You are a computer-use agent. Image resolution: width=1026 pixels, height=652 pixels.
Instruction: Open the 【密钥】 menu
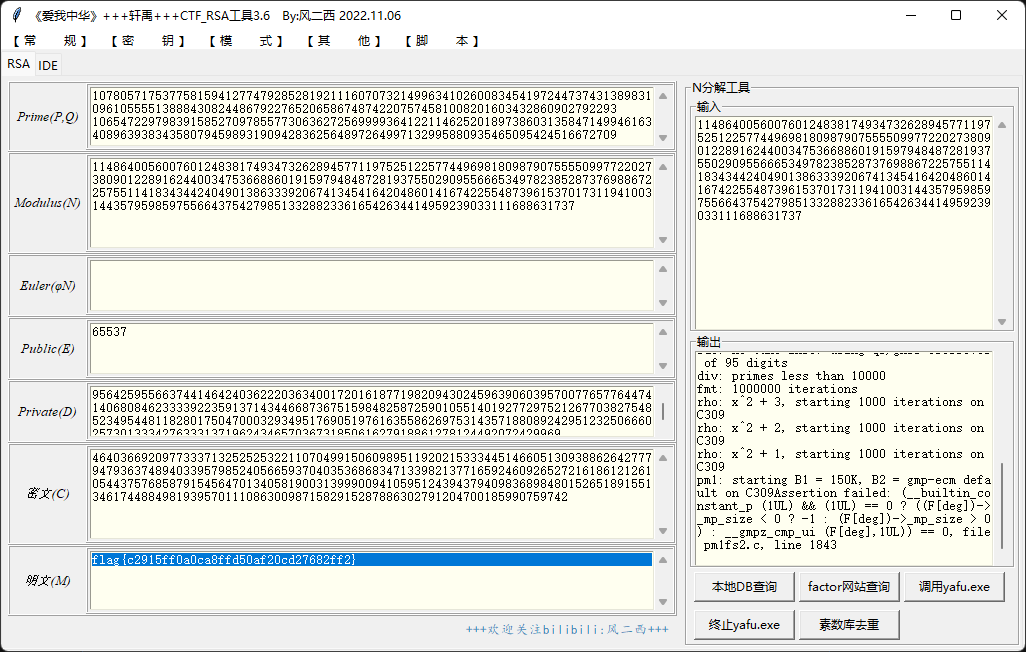pyautogui.click(x=148, y=41)
